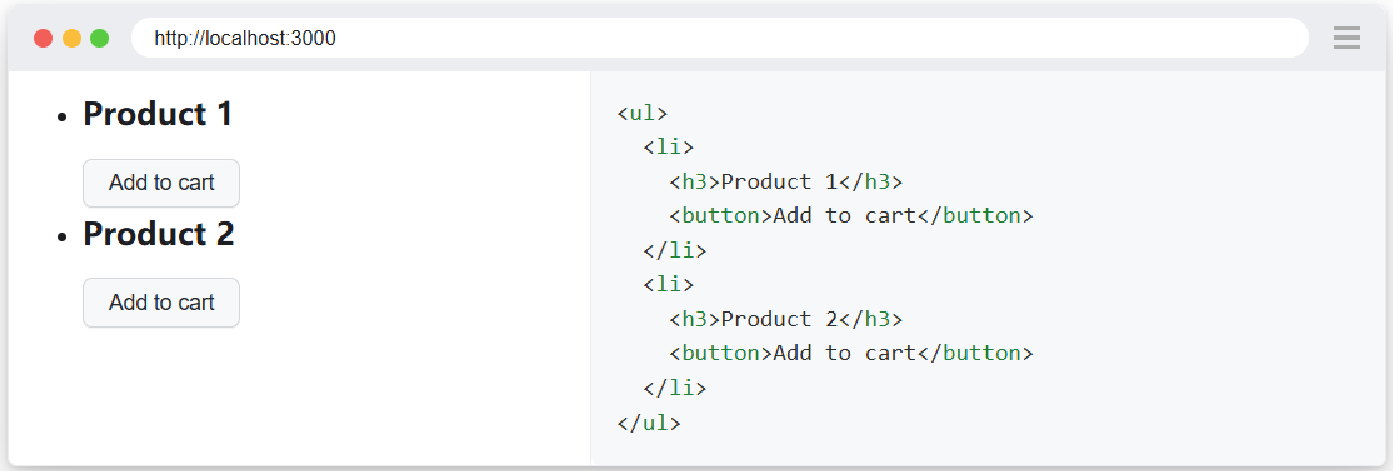This screenshot has width=1393, height=471.
Task: Add Product 1 to cart
Action: [x=161, y=183]
